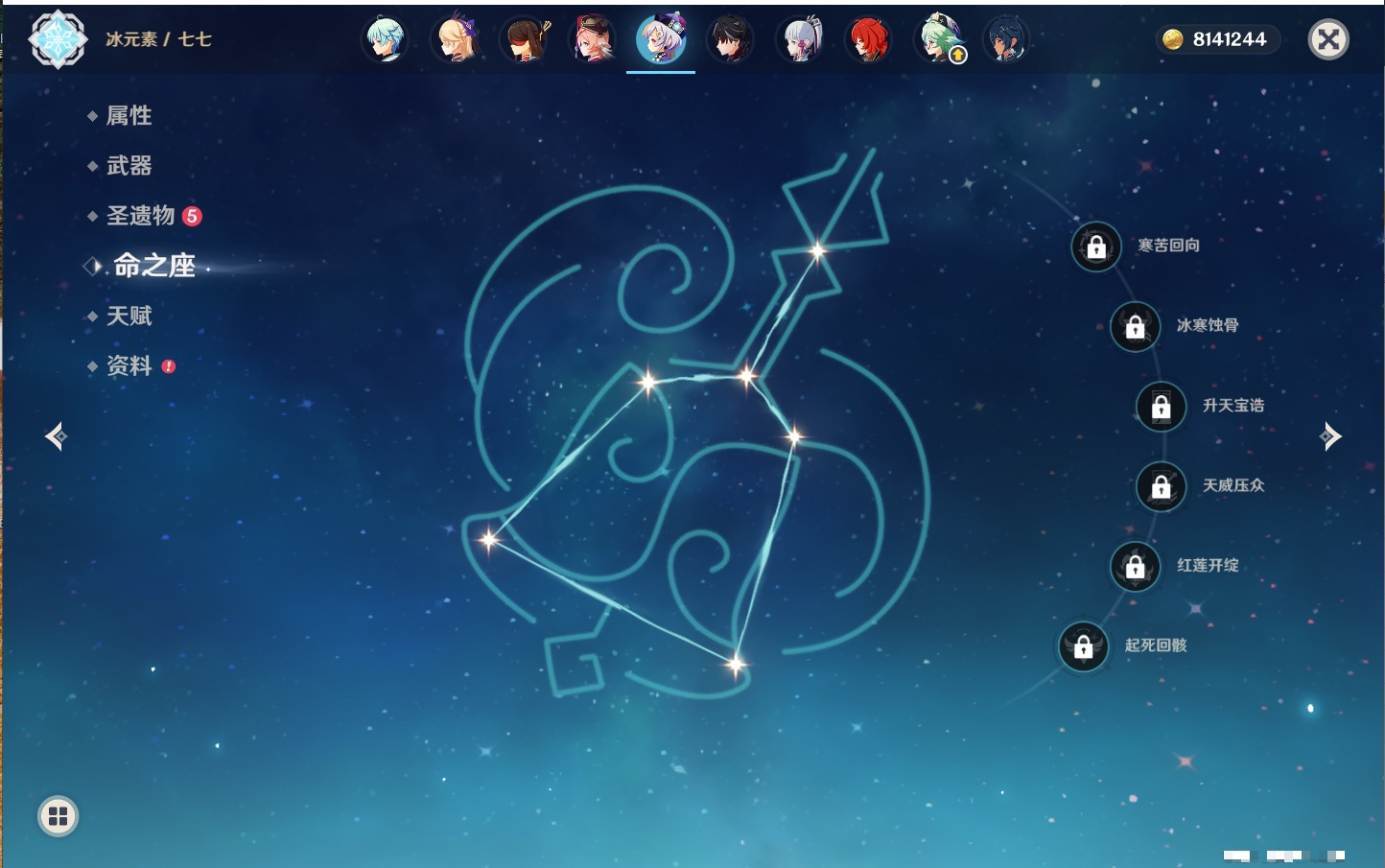Click the lock icon beside 冰寒蚀骨
Viewport: 1385px width, 868px height.
click(1136, 326)
